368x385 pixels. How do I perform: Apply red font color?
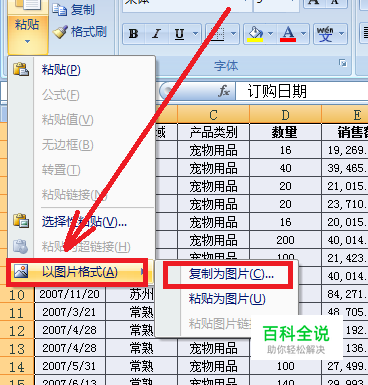click(288, 34)
